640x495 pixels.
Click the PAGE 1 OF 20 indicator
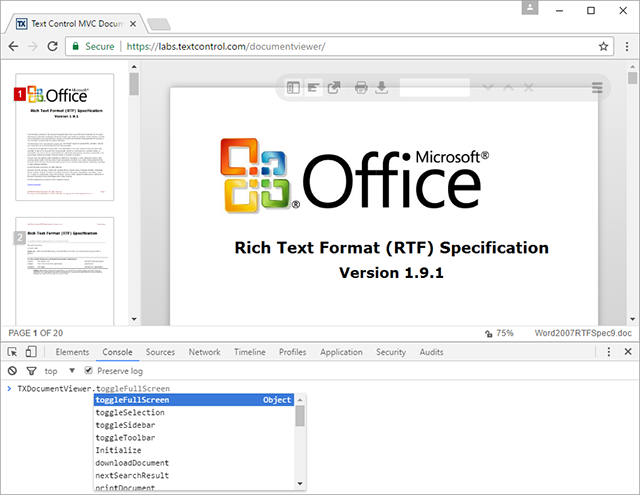(36, 333)
